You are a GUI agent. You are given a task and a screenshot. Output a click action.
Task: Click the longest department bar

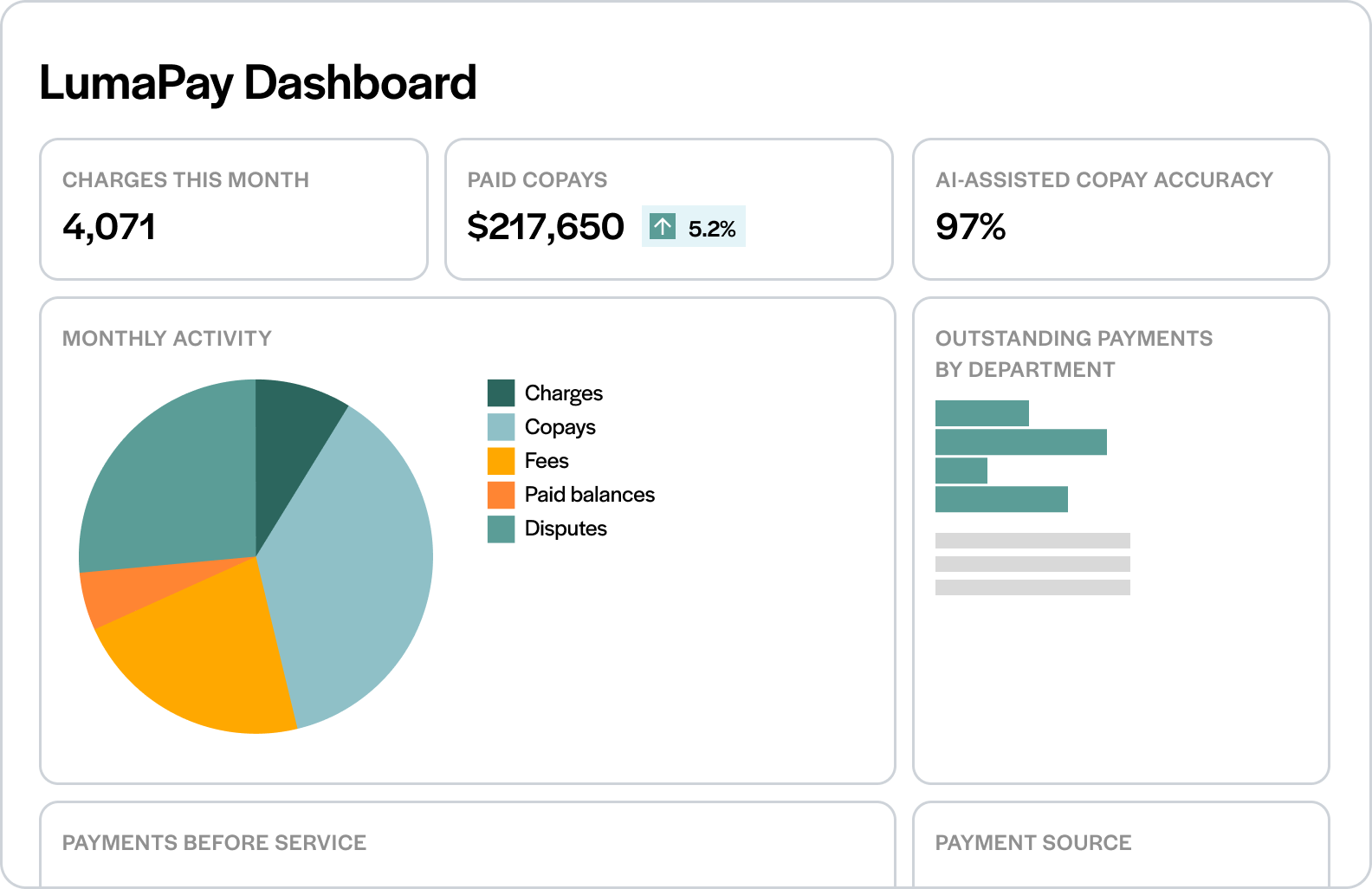(1021, 442)
